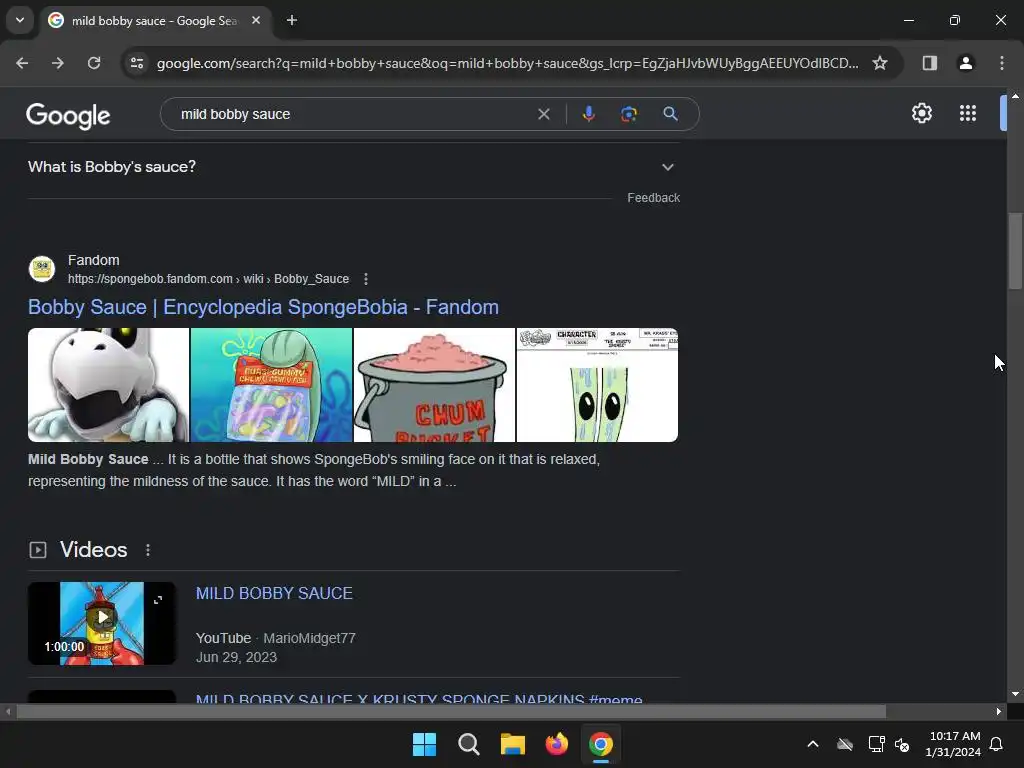Open Bobby Sauce Encyclopedia SpongeBobia result
Image resolution: width=1024 pixels, height=768 pixels.
point(263,307)
